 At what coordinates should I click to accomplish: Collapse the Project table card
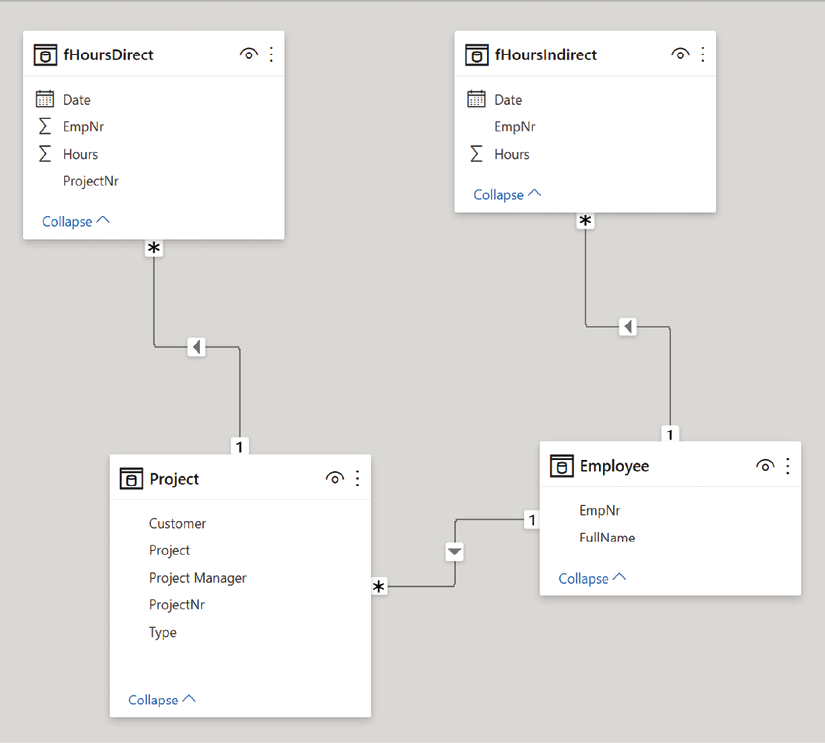162,700
